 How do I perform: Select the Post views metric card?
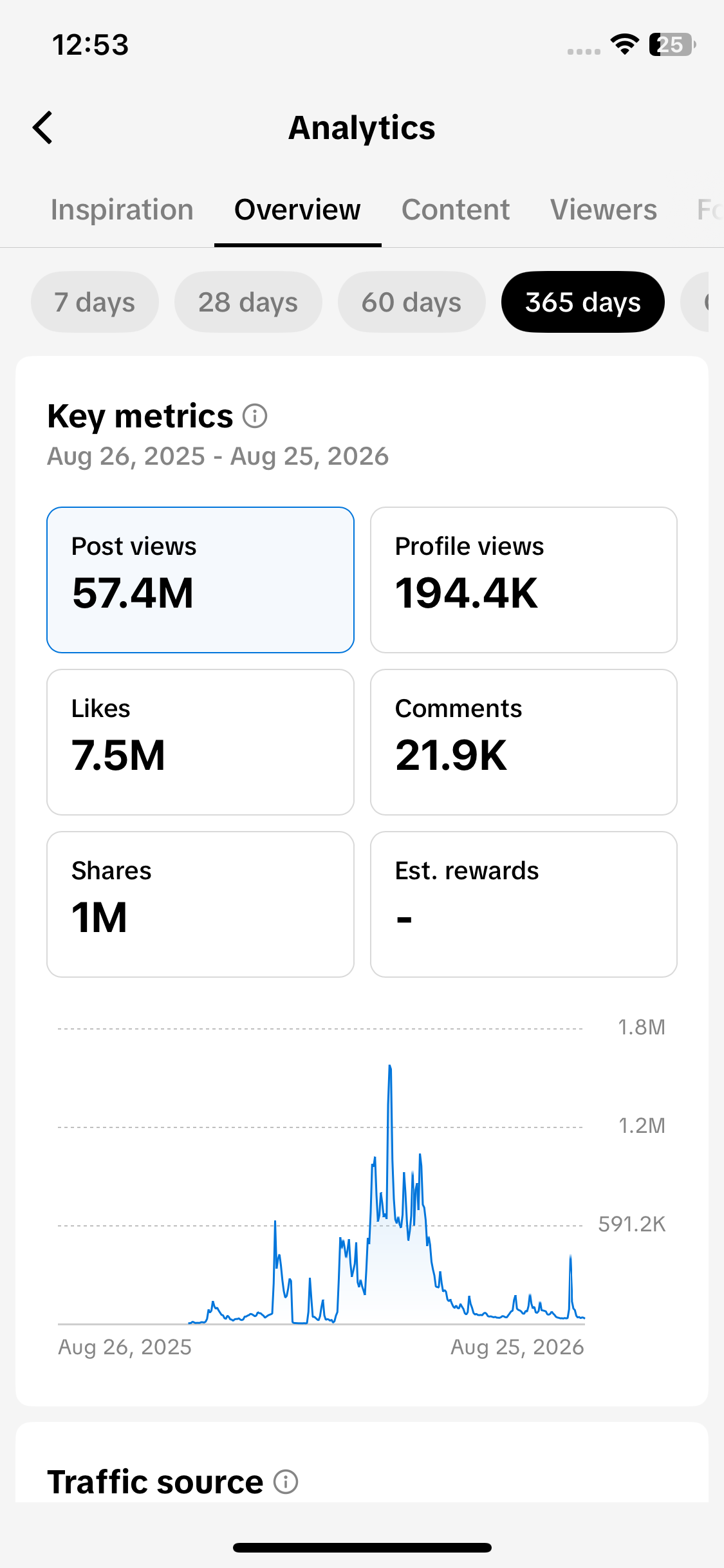[200, 580]
